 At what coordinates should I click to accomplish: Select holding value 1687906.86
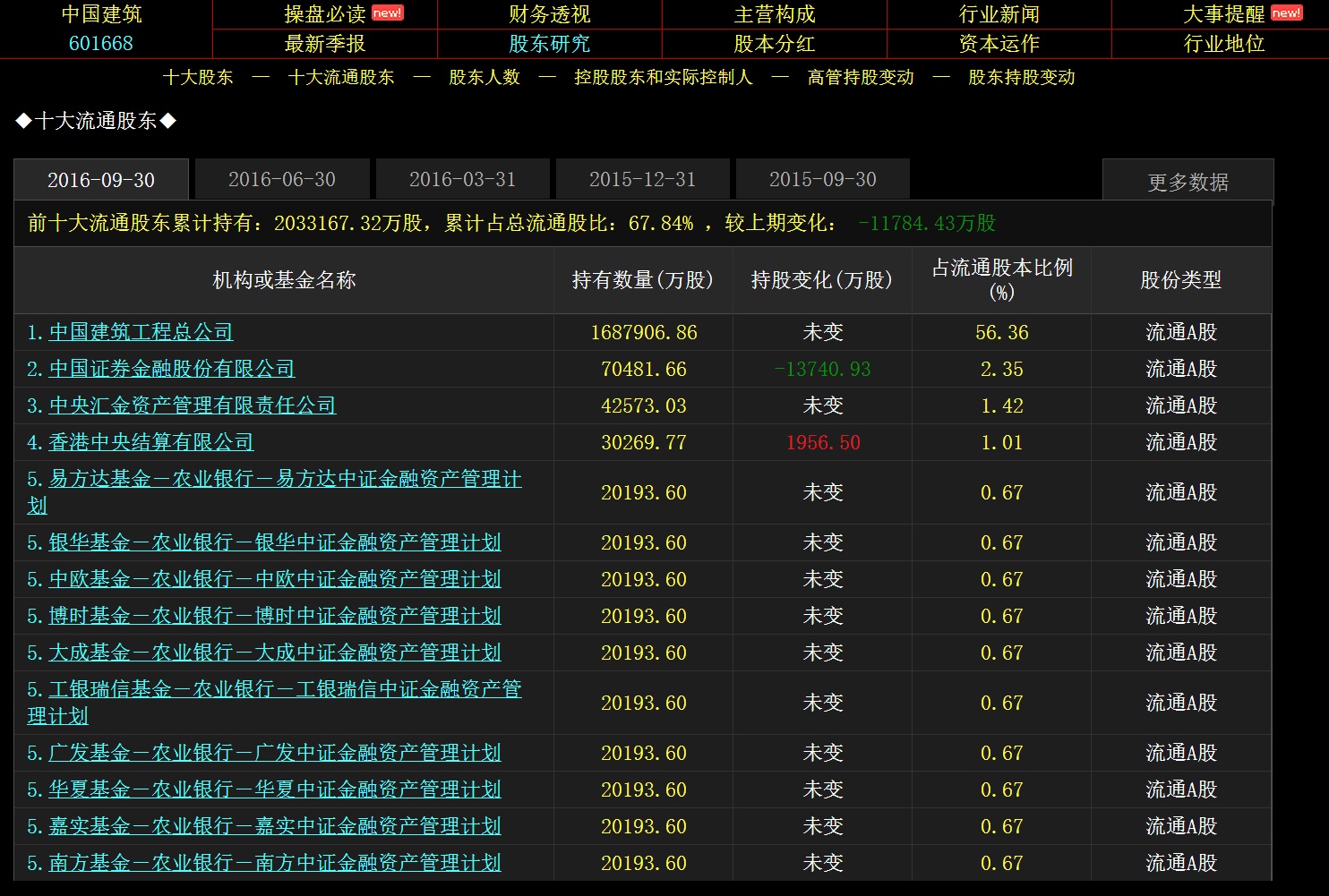pyautogui.click(x=644, y=333)
